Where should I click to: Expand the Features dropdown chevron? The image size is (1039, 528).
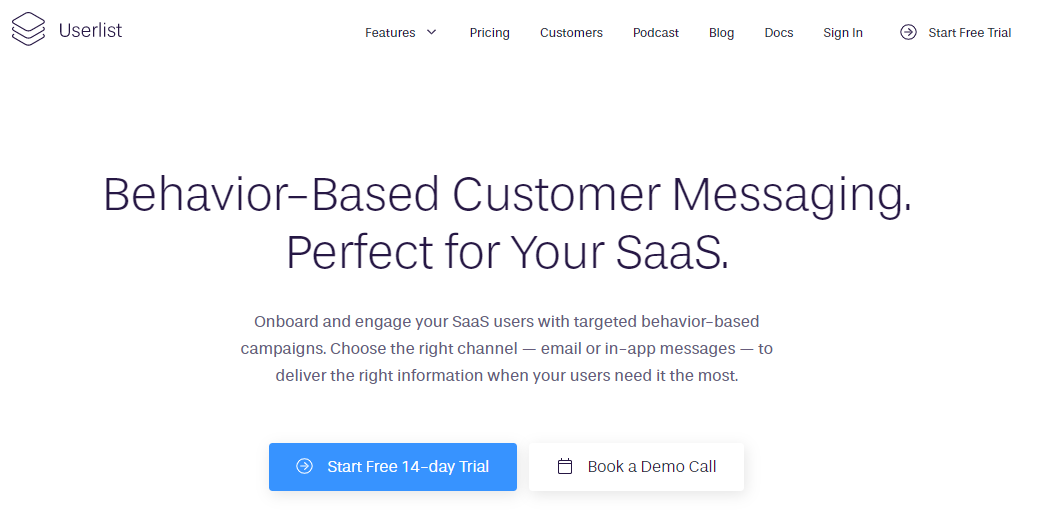tap(431, 32)
